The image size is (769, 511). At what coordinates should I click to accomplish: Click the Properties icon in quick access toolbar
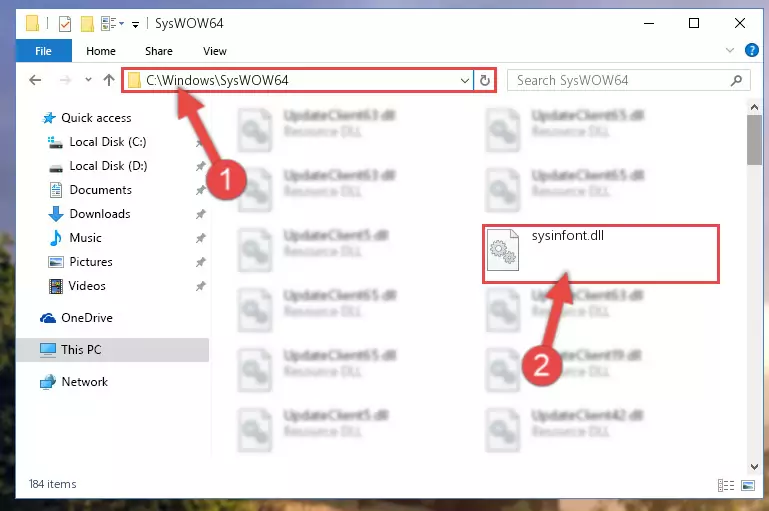pyautogui.click(x=65, y=24)
